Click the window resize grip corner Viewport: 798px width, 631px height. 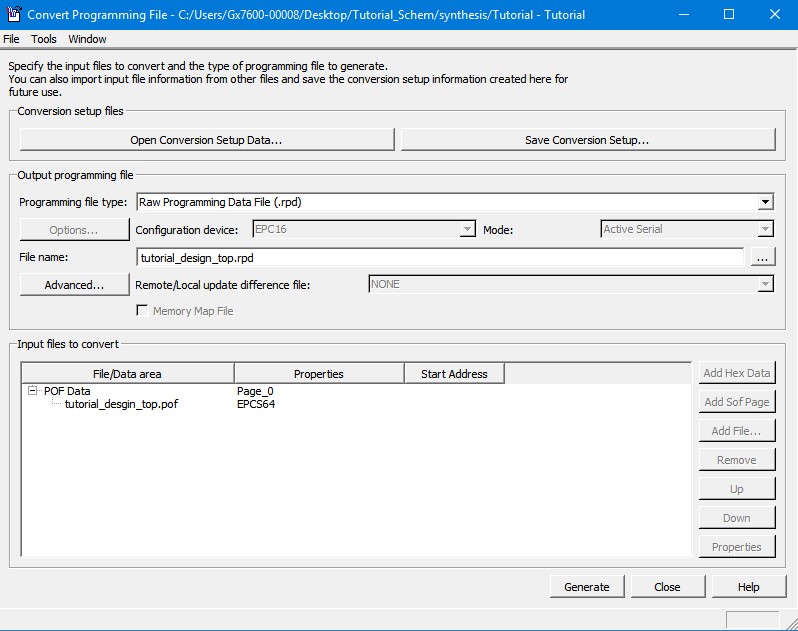click(791, 624)
